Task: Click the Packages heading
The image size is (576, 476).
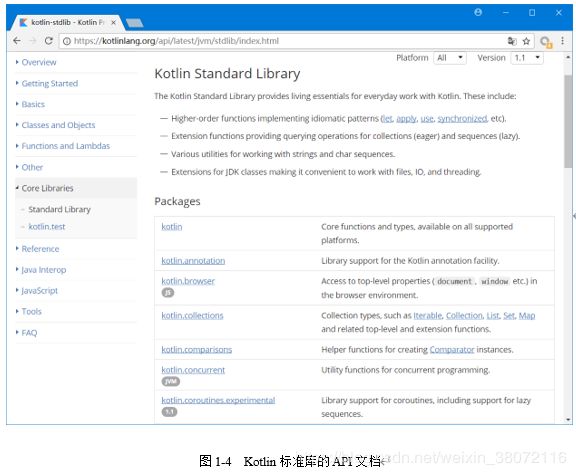Action: [177, 201]
